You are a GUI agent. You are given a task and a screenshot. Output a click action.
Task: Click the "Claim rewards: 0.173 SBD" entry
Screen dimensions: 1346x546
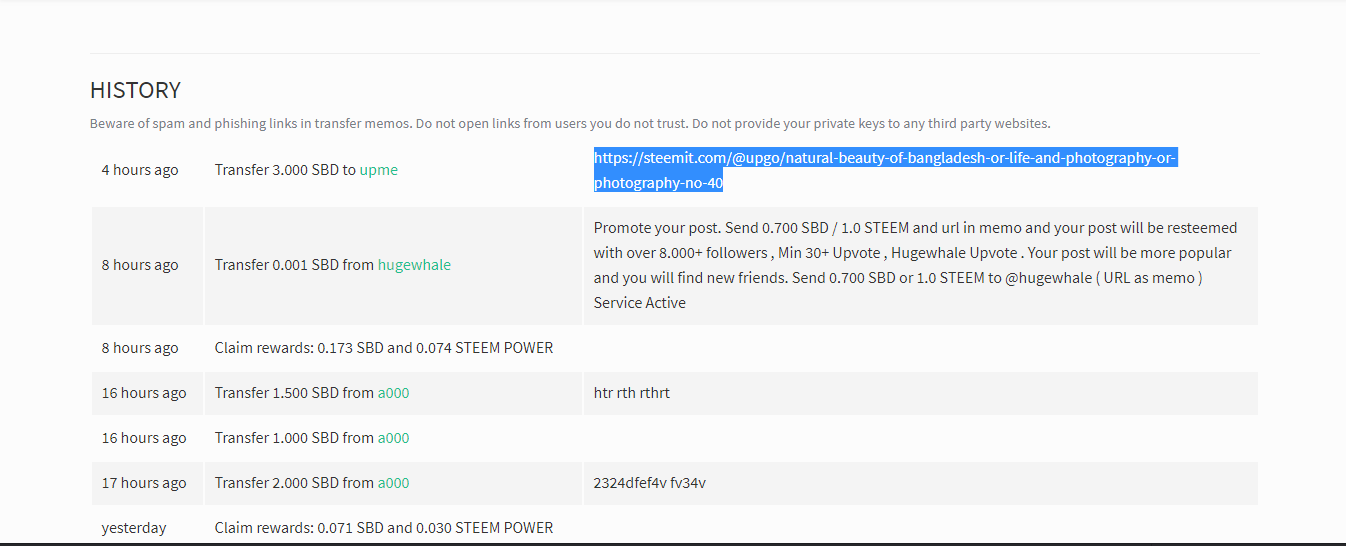(384, 348)
